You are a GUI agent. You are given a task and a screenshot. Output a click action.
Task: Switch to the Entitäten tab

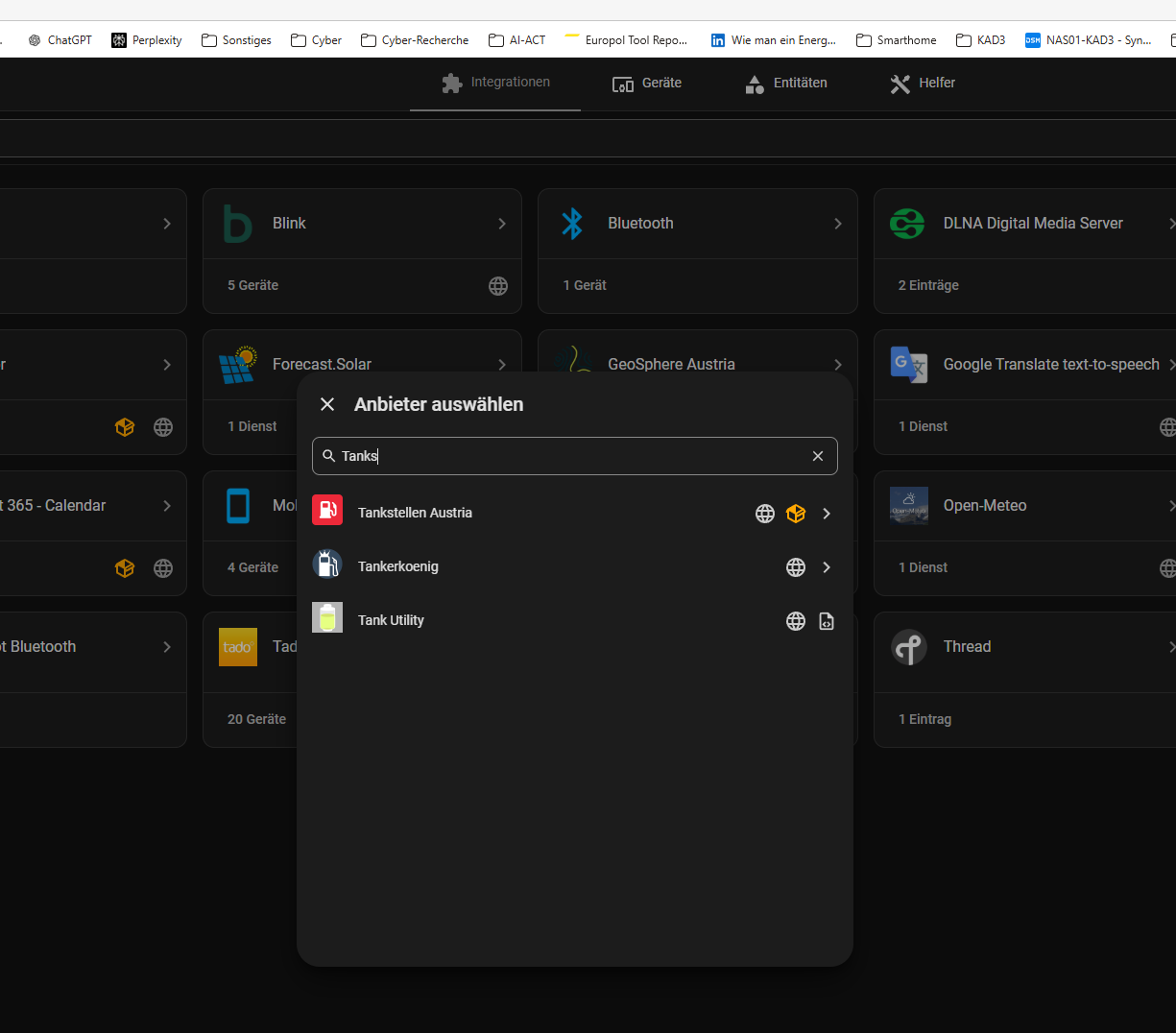coord(786,84)
